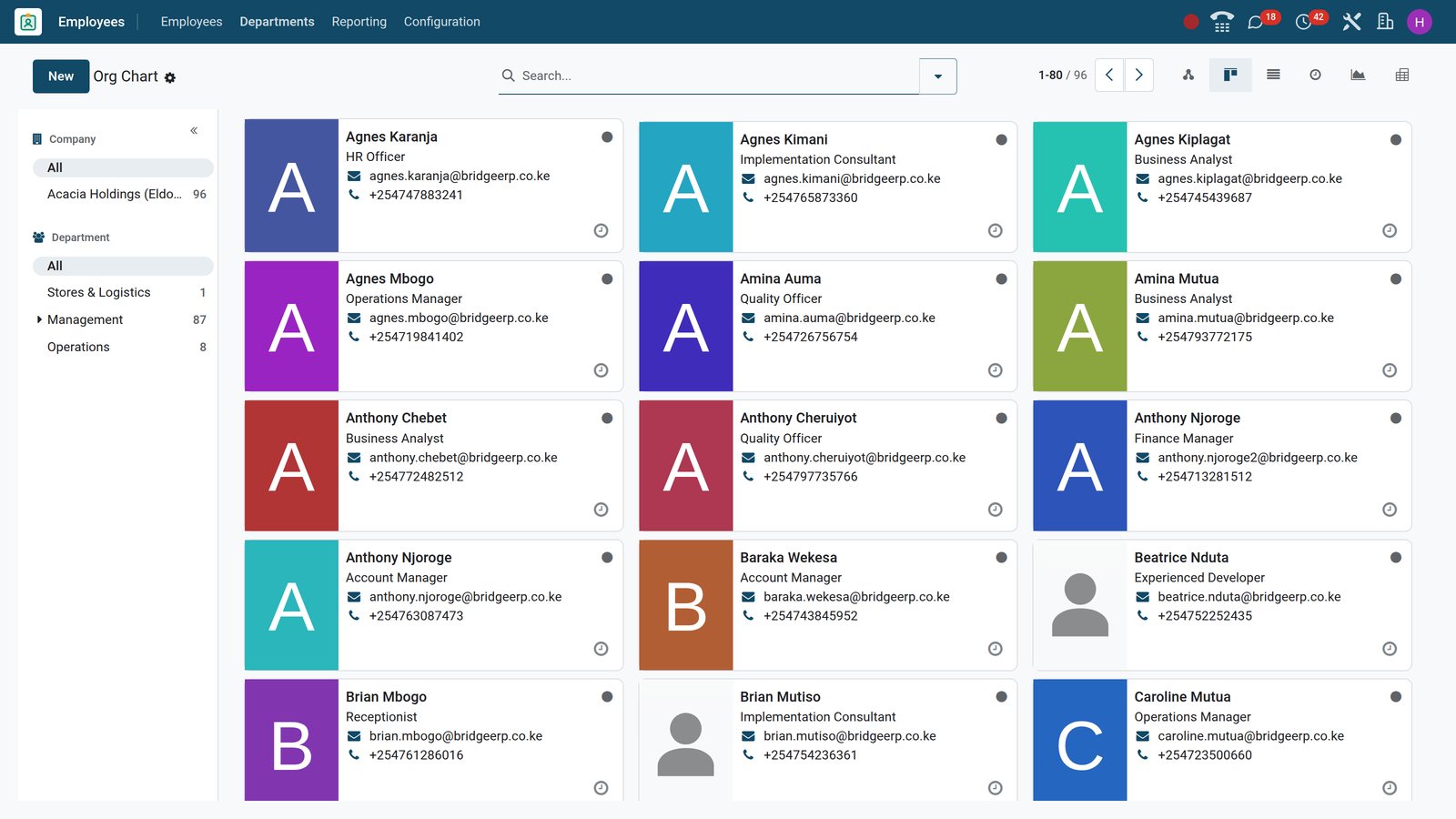
Task: Click the New button
Action: (61, 76)
